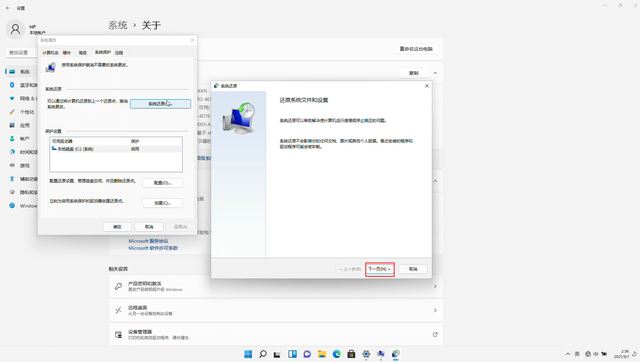640x362 pixels.
Task: Open the Microsoft Services Agreement link
Action: [148, 241]
